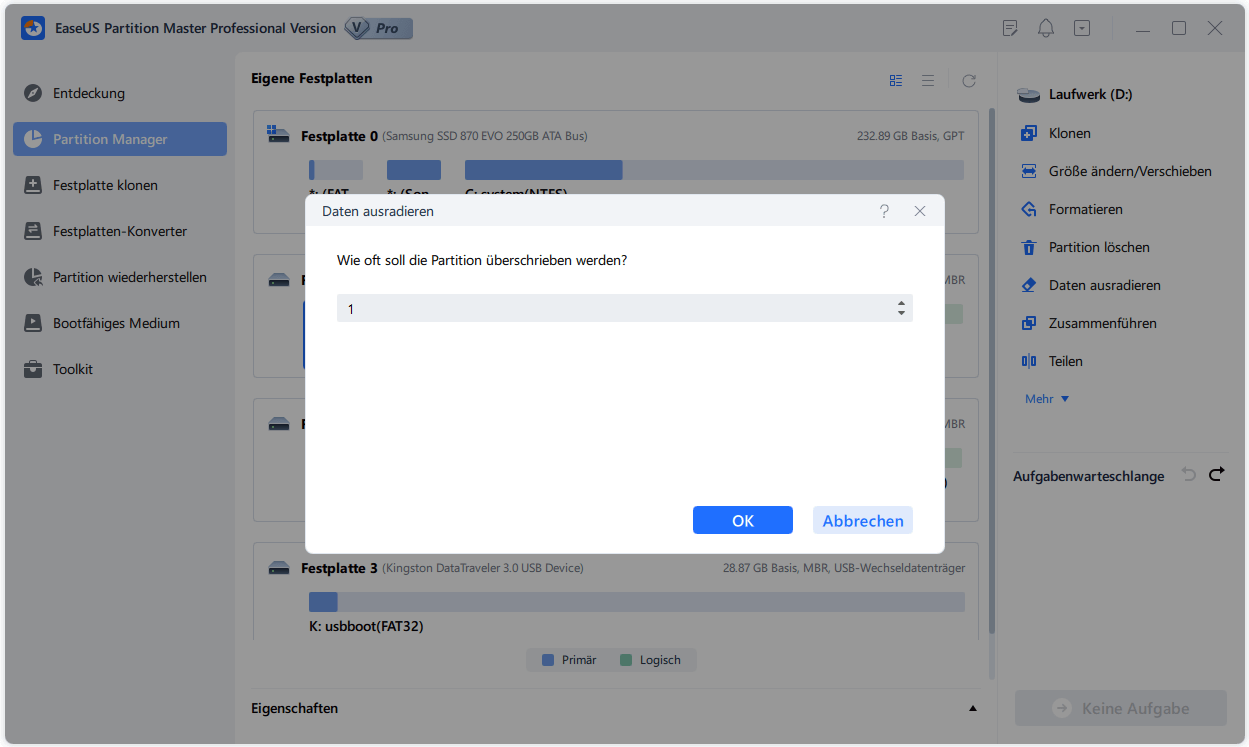The width and height of the screenshot is (1249, 747).
Task: Click the Partition wiederherstellen icon
Action: click(33, 277)
